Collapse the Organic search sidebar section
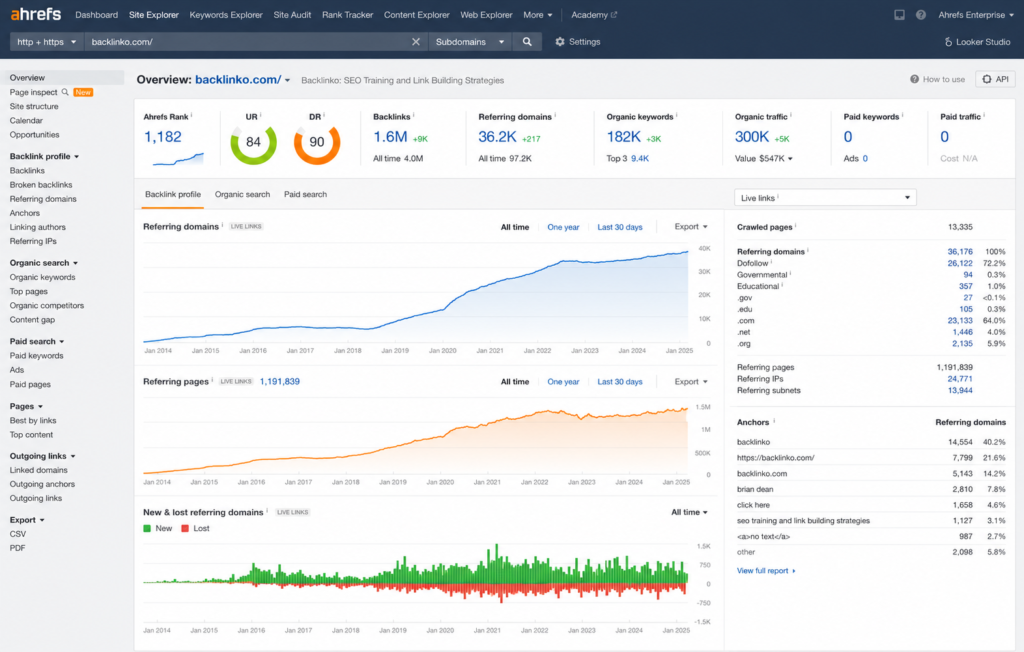This screenshot has width=1024, height=652. [44, 263]
